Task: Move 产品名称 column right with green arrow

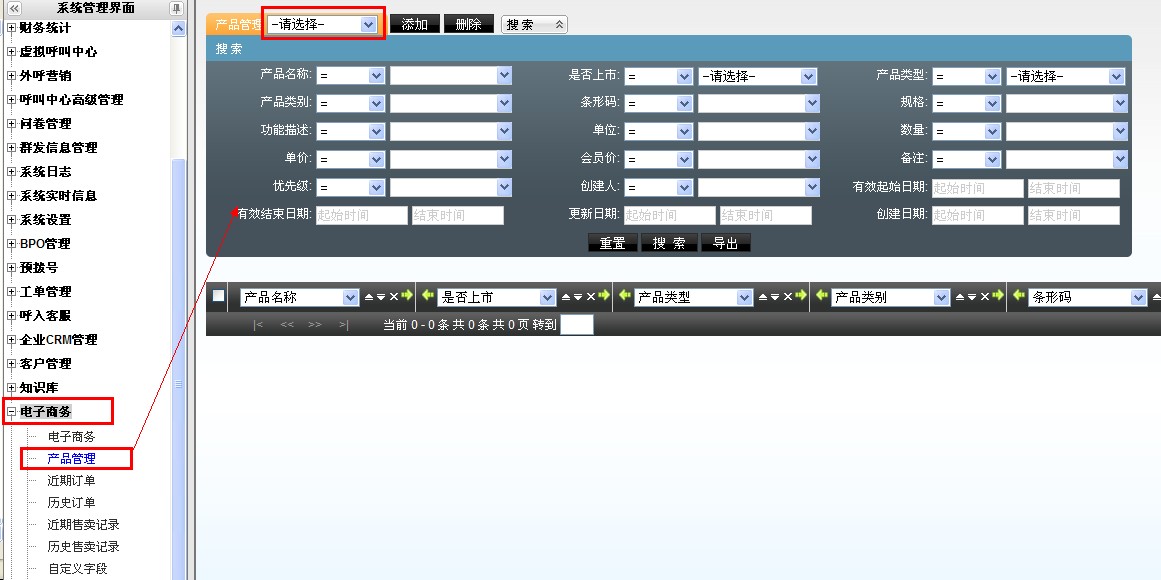Action: [x=407, y=297]
